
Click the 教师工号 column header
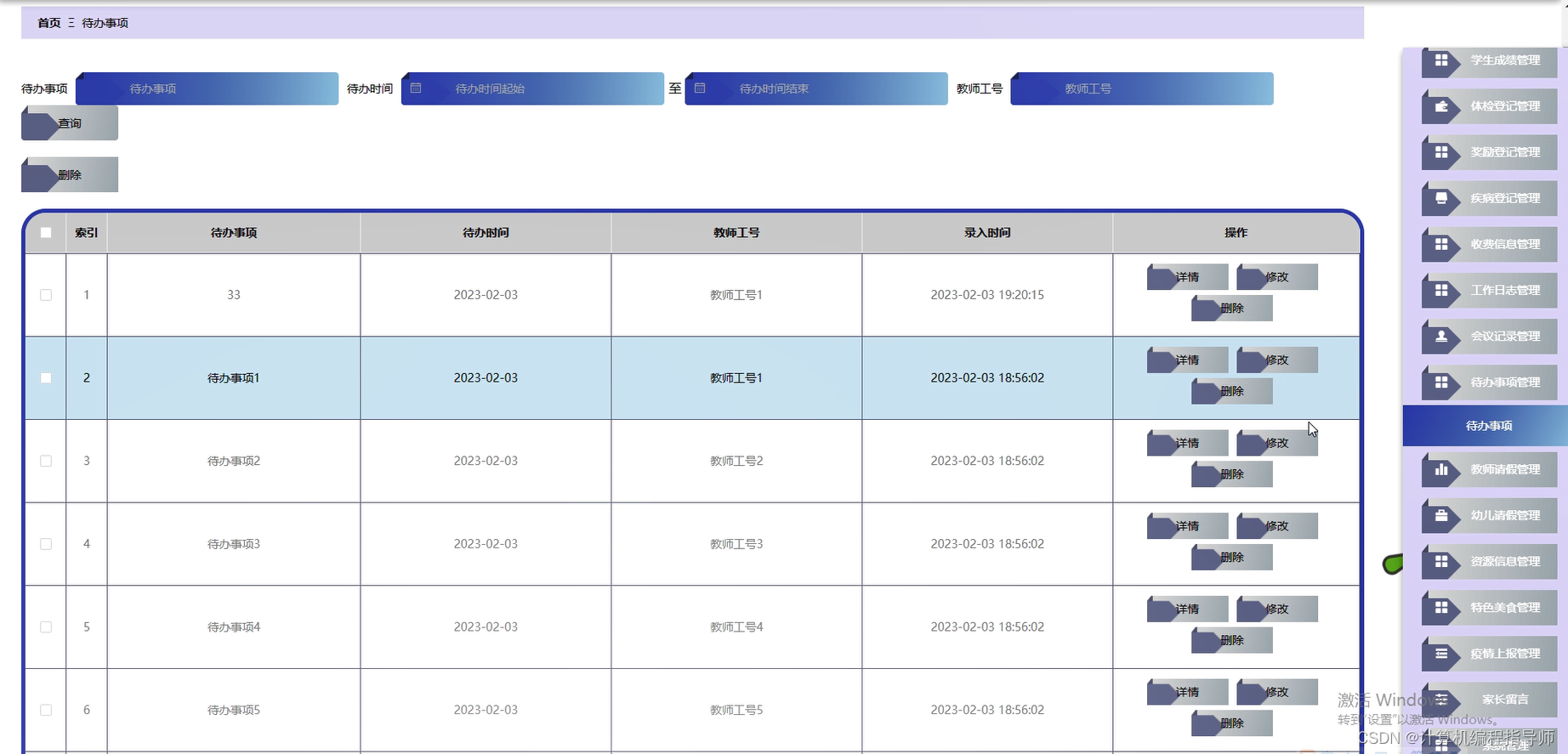736,232
